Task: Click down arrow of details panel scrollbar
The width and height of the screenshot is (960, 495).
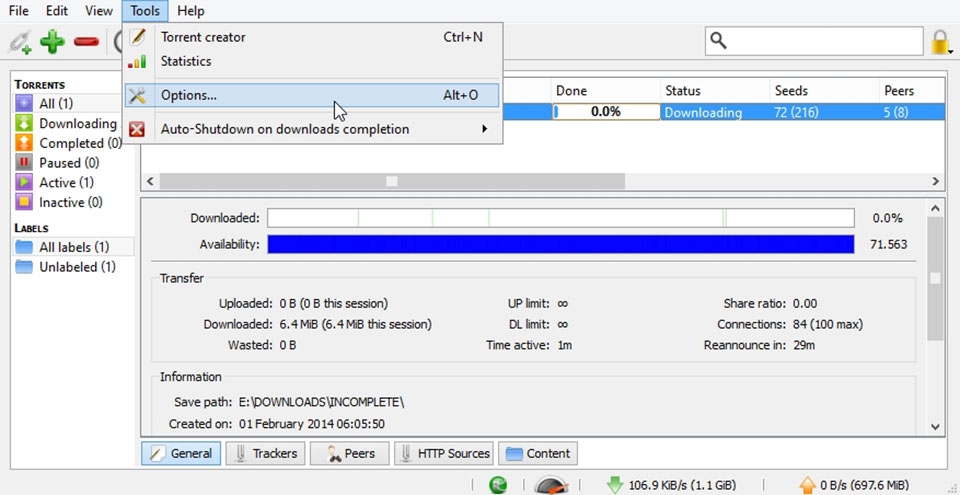Action: [x=935, y=426]
